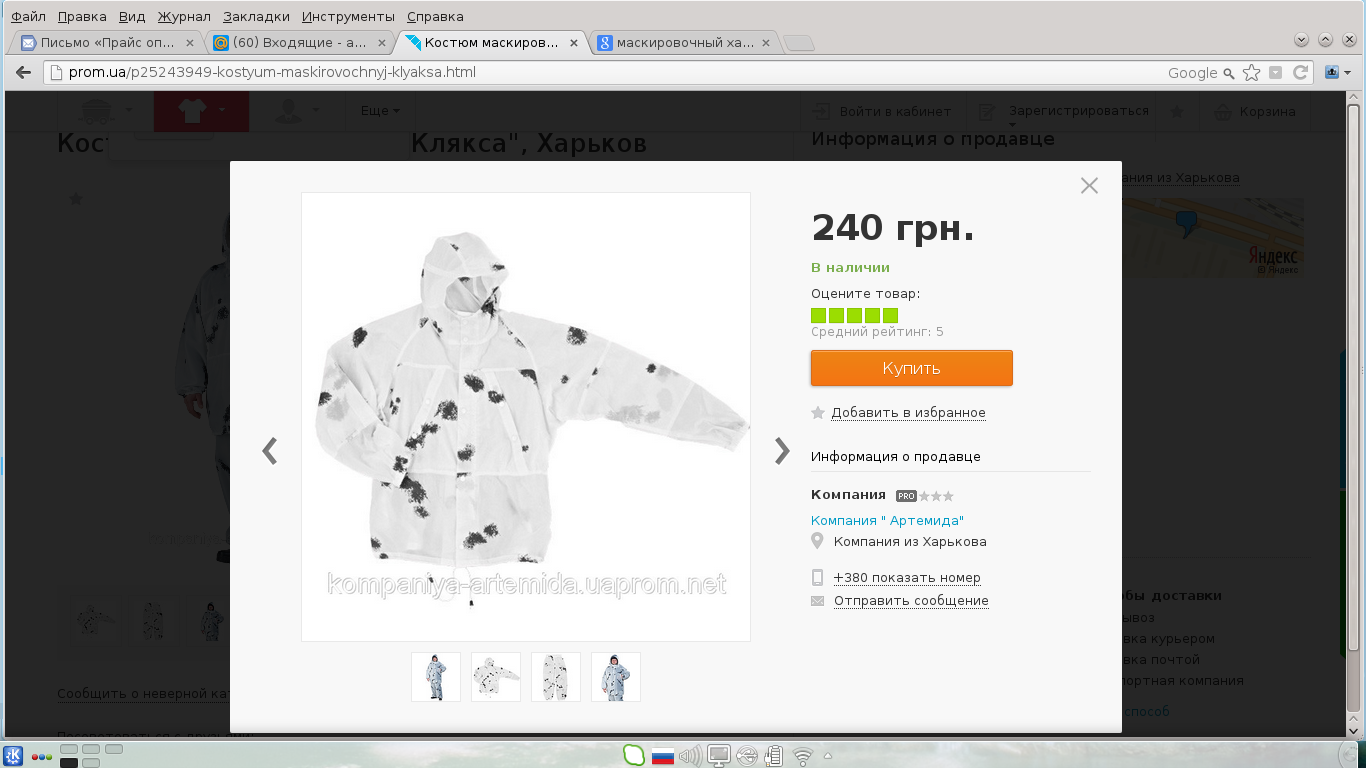Click the Google search magnifier icon

1228,73
